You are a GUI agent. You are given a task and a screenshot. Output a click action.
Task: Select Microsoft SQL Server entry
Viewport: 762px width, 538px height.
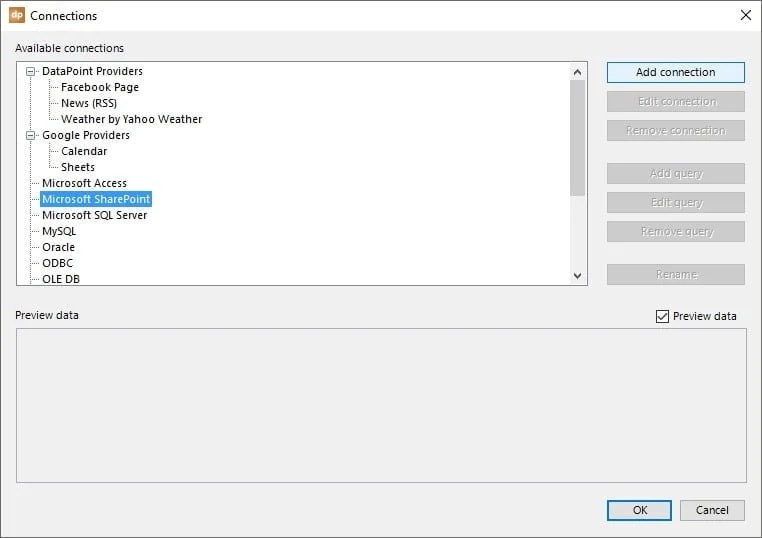(x=95, y=215)
